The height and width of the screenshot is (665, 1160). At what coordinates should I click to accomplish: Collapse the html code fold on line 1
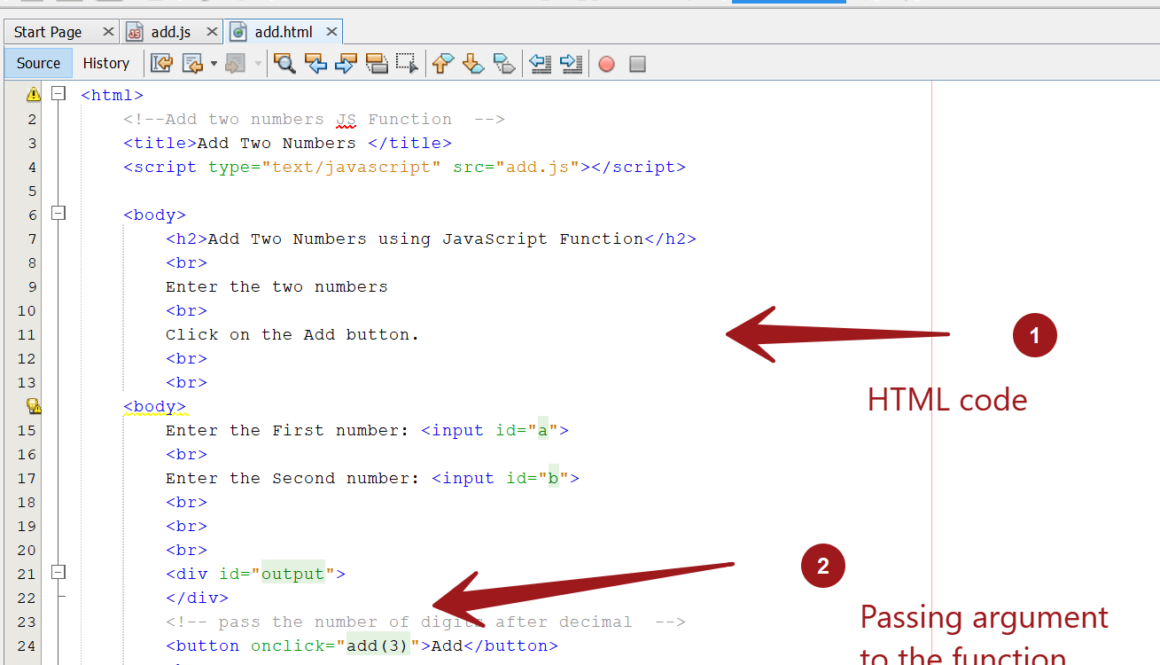[x=58, y=94]
